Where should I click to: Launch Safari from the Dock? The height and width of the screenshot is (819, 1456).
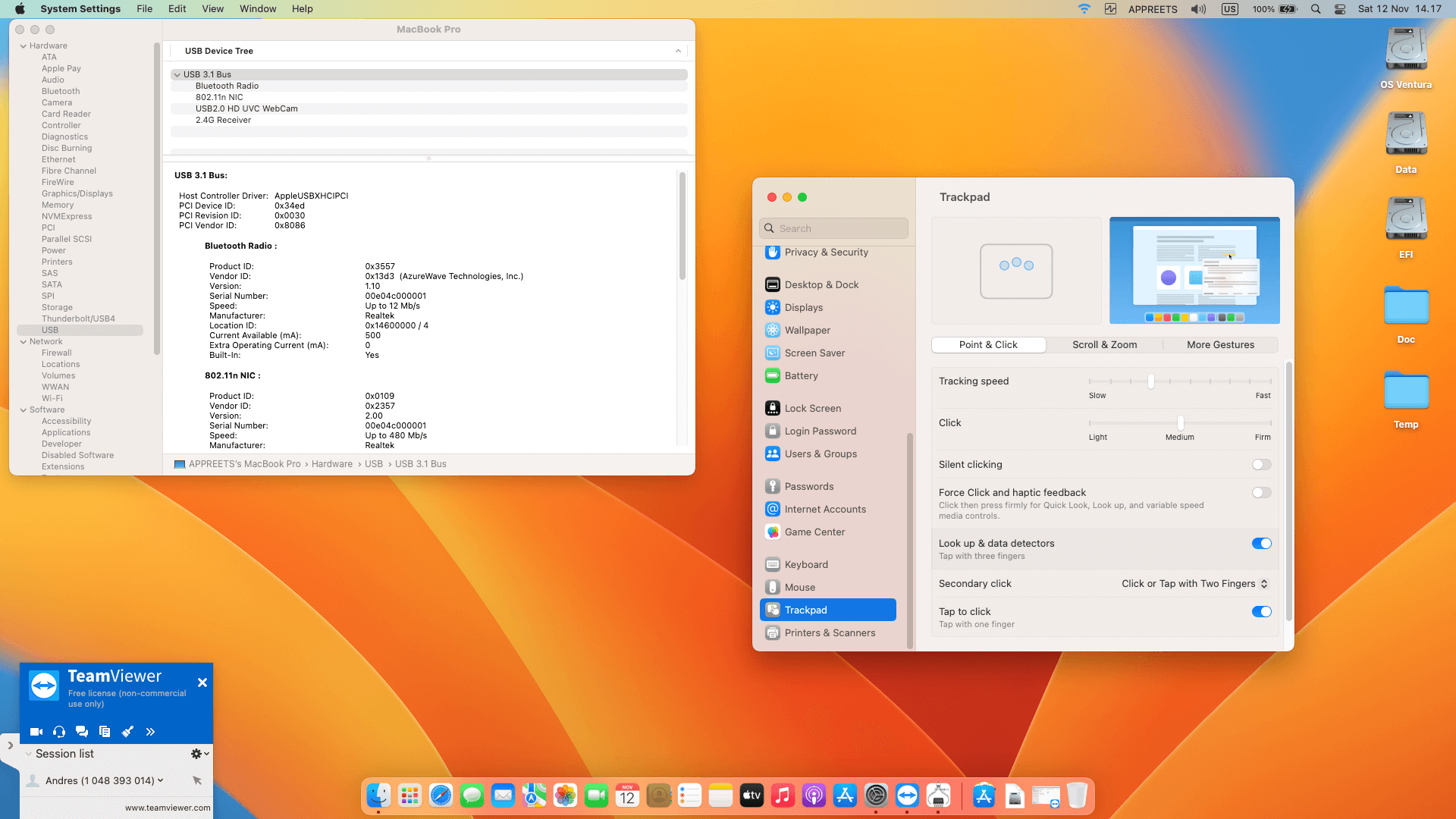click(x=441, y=795)
